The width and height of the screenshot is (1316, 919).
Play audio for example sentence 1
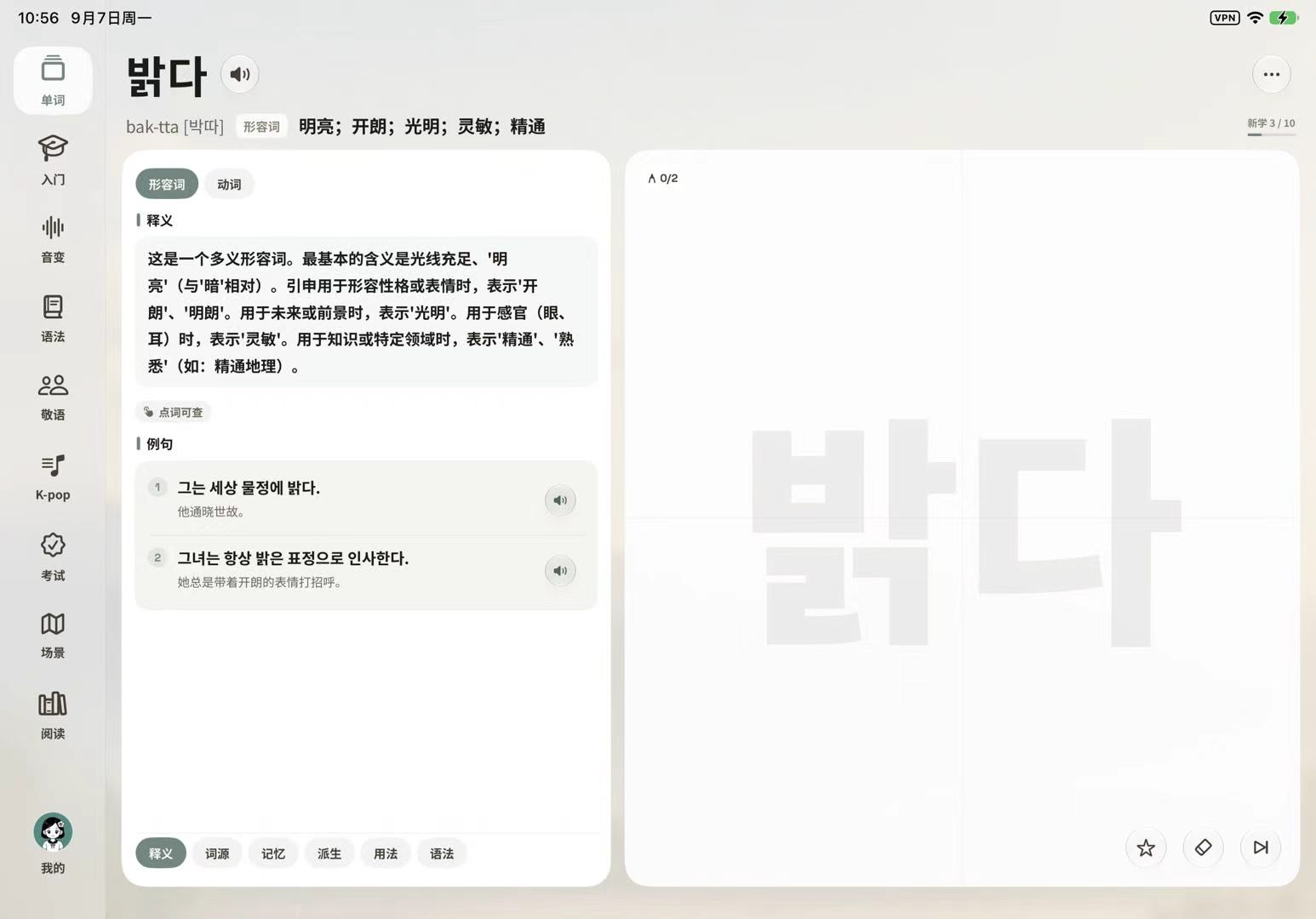(560, 500)
